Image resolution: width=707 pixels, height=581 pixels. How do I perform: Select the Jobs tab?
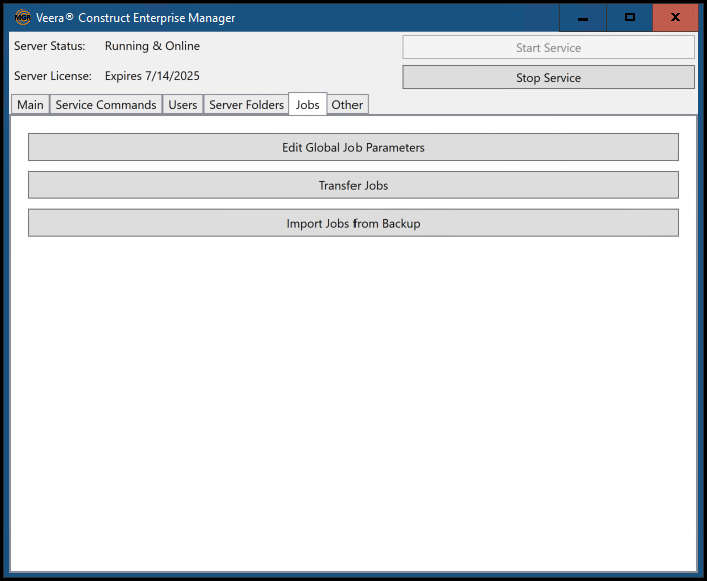point(308,104)
